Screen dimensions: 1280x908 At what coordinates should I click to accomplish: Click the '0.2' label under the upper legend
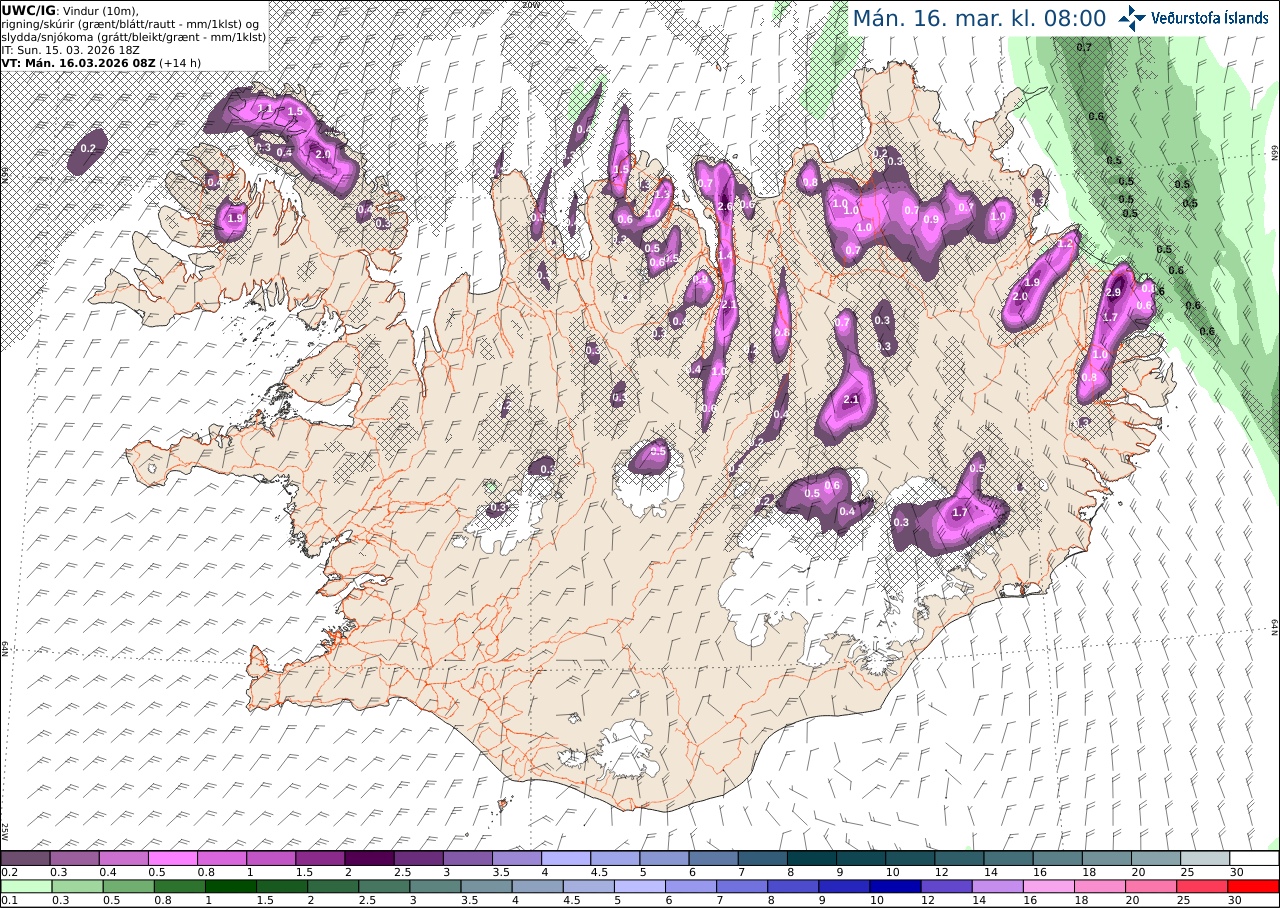(x=8, y=872)
